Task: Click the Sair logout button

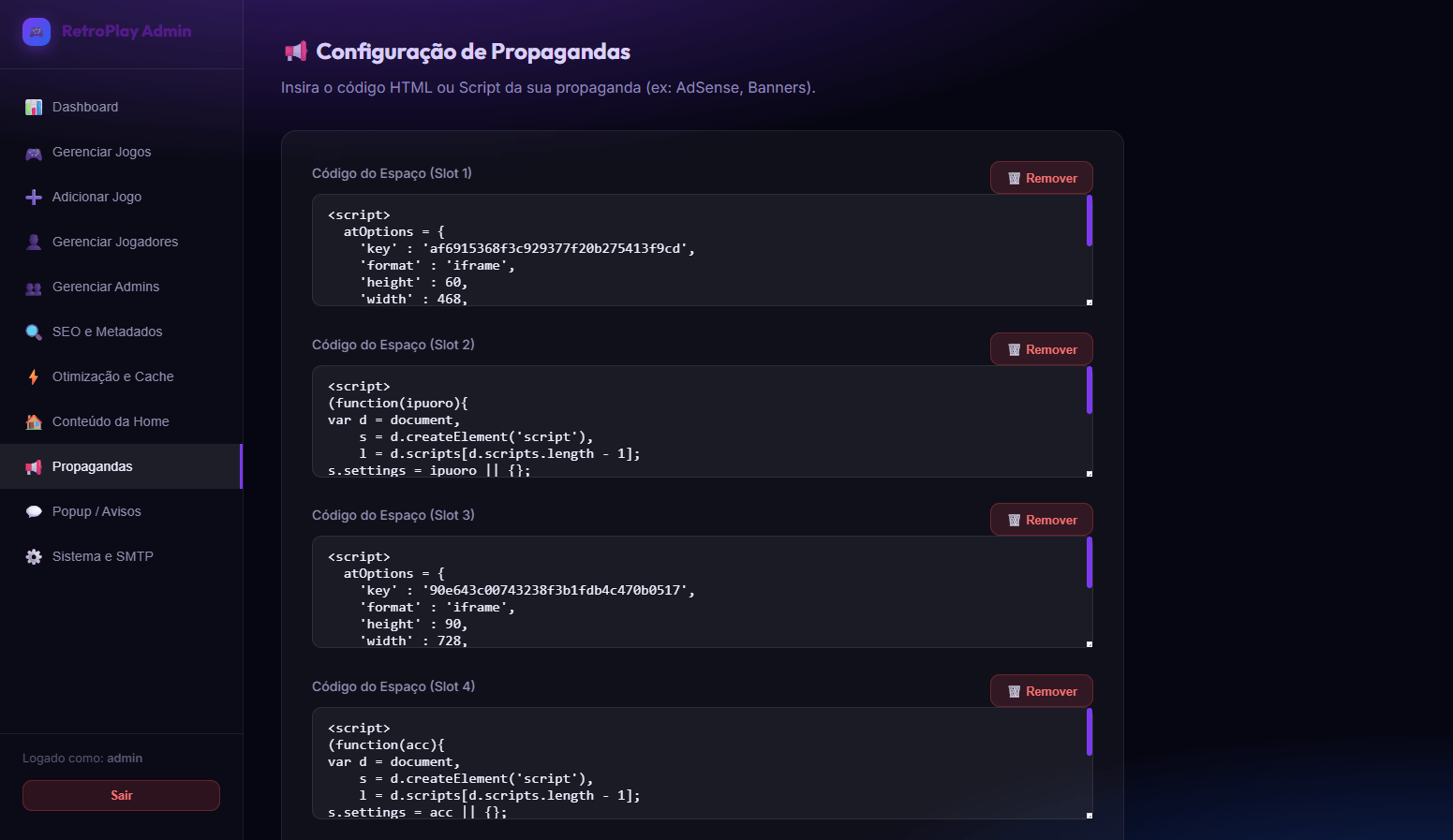Action: click(x=121, y=795)
